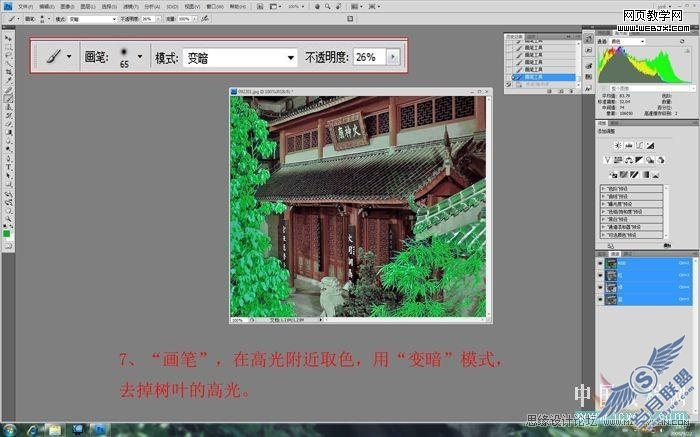700x437 pixels.
Task: Open the histogram 通道 channel dropdown
Action: [x=628, y=42]
